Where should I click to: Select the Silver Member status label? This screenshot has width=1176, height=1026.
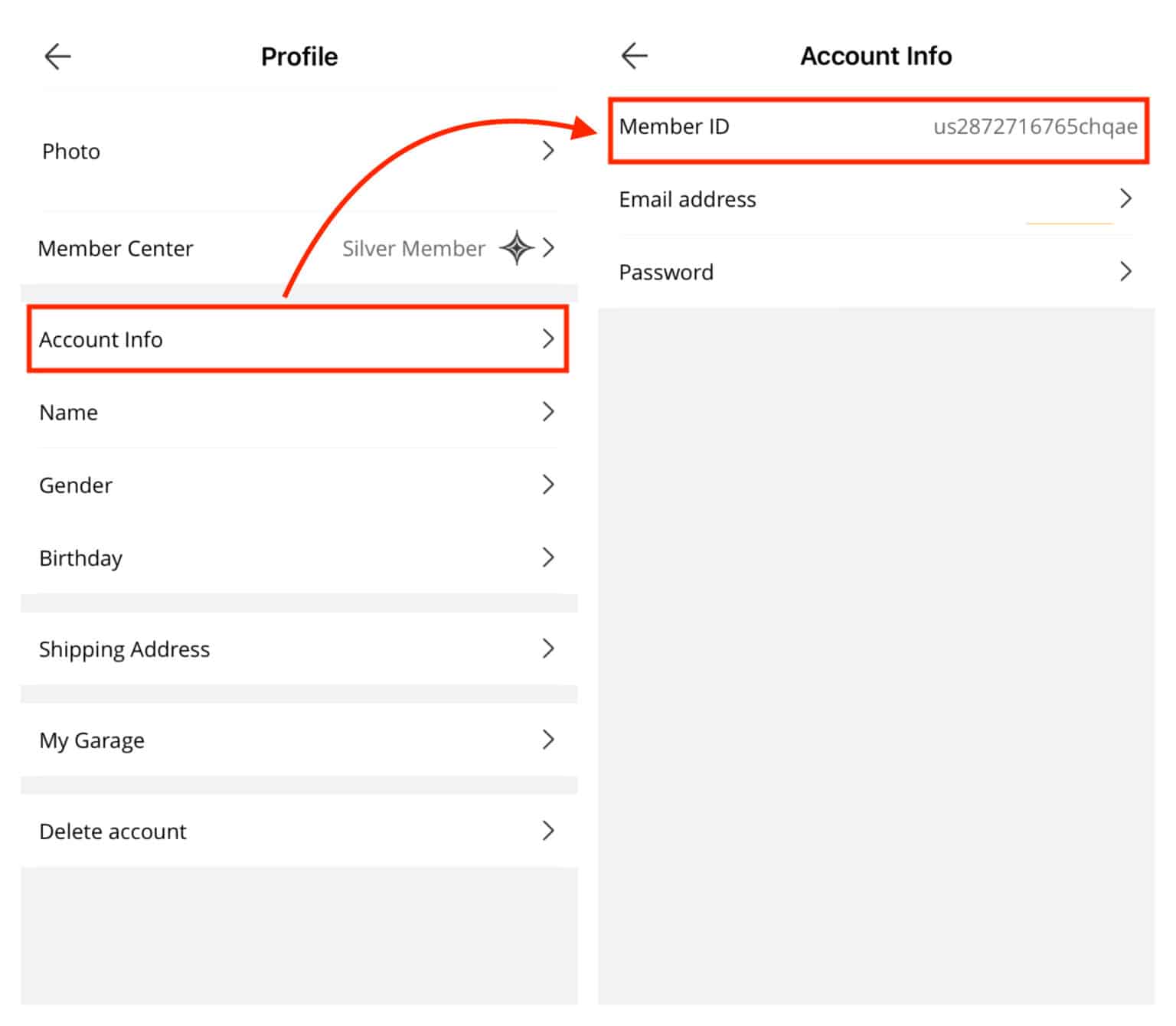coord(414,247)
